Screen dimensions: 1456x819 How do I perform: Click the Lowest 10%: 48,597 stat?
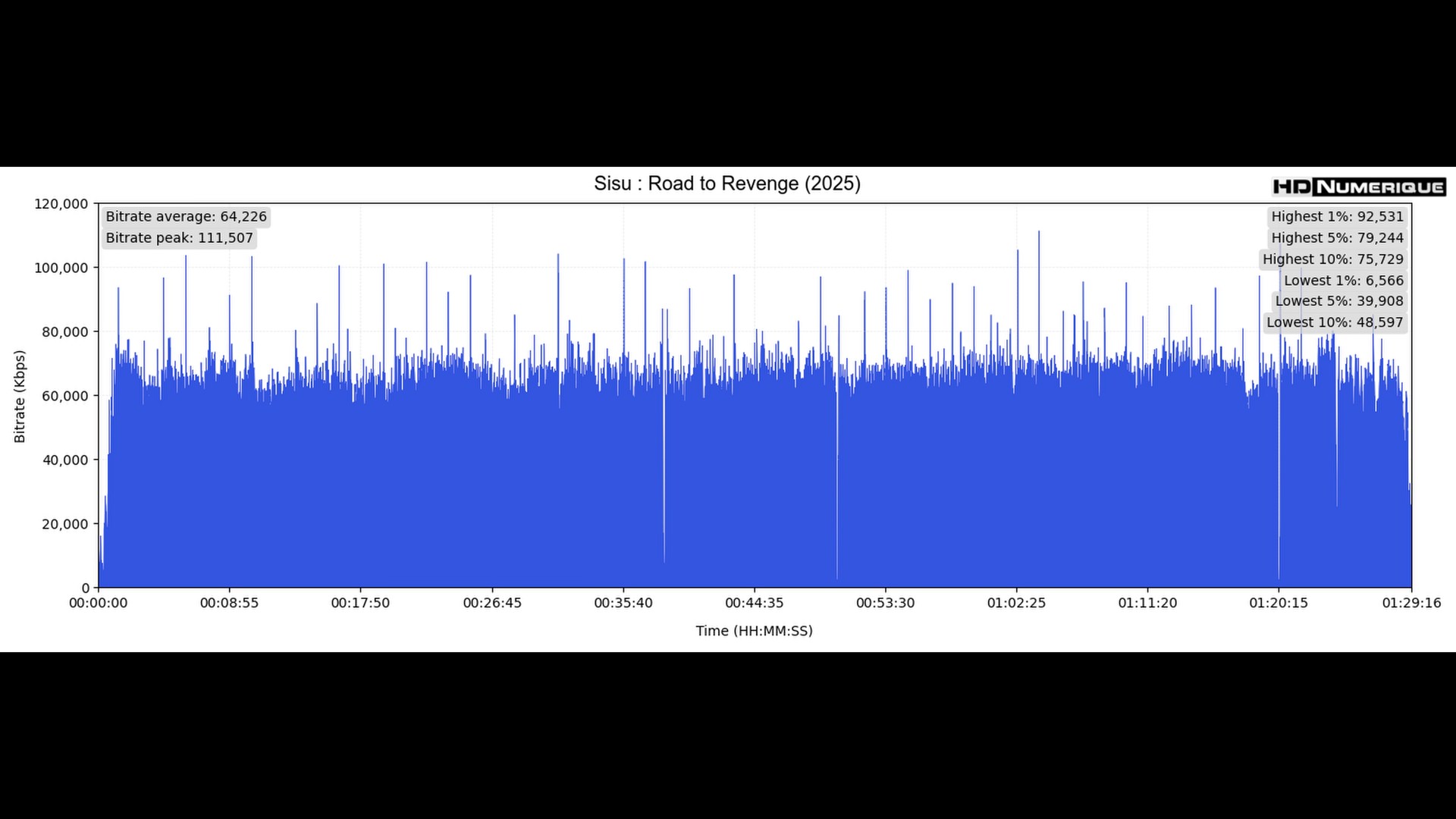tap(1334, 322)
